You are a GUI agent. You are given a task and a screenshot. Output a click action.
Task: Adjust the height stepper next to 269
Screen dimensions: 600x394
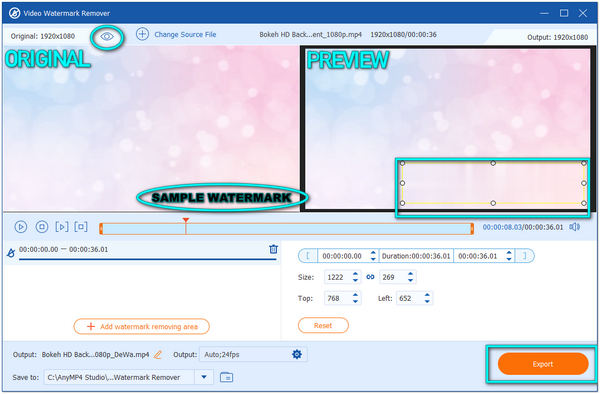411,277
